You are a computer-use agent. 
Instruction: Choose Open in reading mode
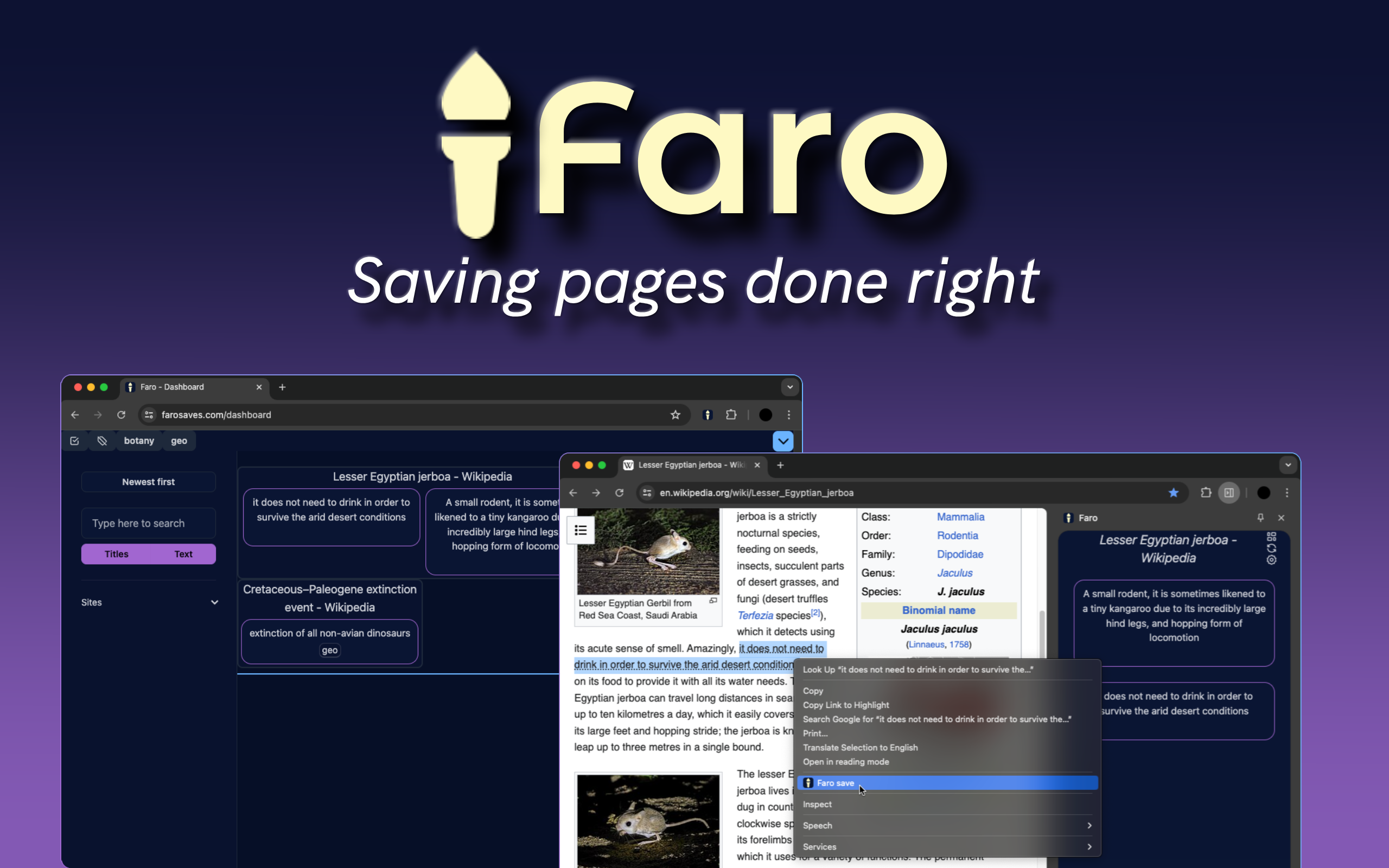point(947,762)
